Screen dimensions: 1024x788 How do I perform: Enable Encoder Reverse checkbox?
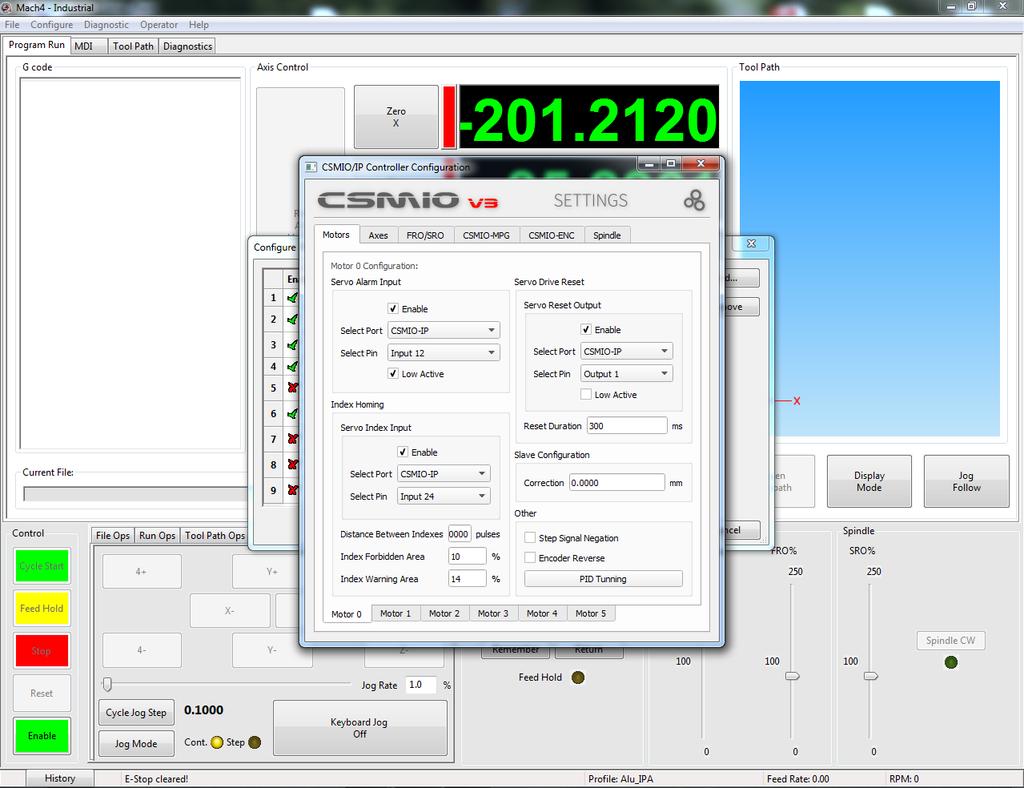coord(530,558)
